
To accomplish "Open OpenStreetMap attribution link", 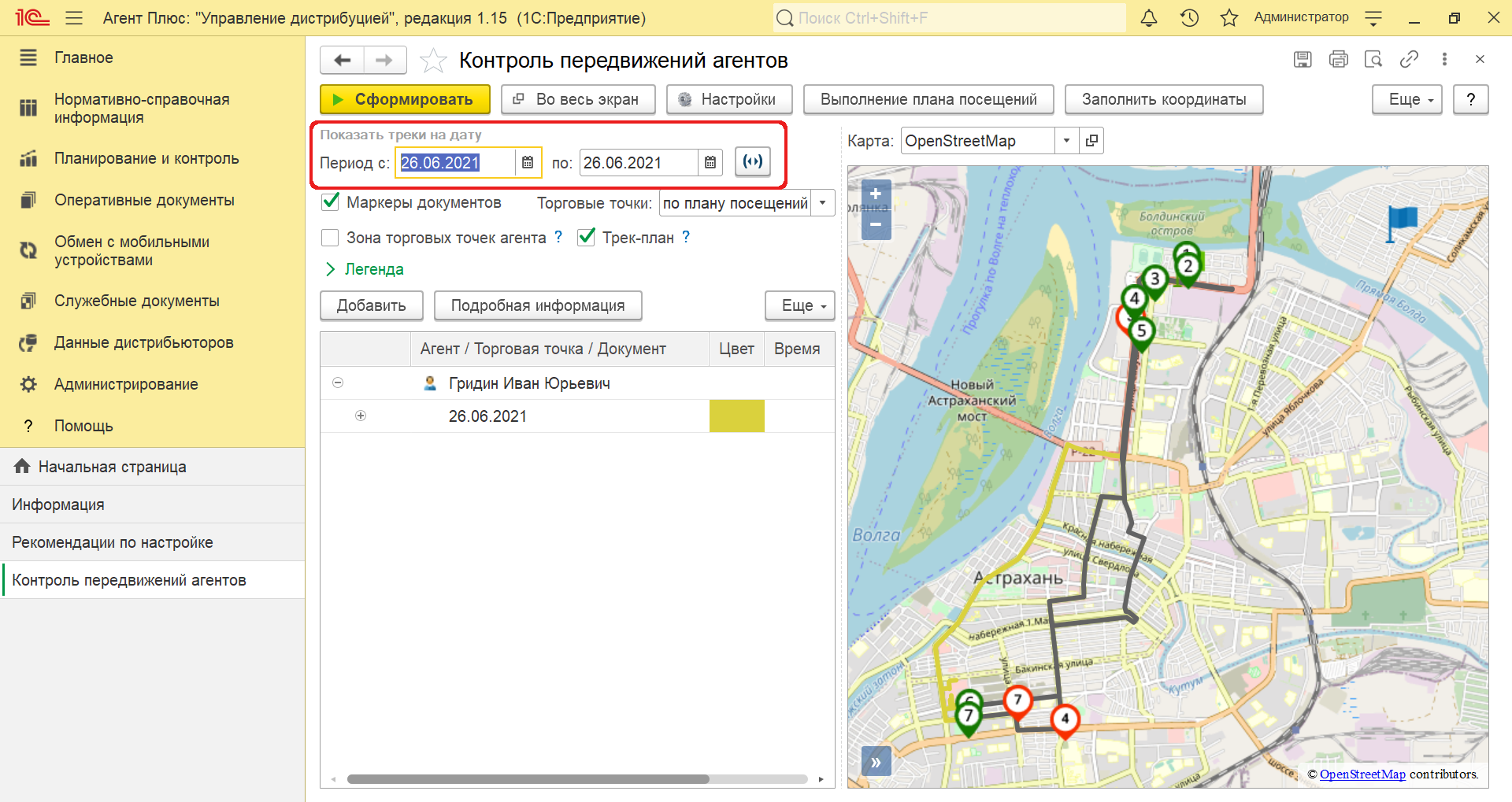I will point(1362,774).
